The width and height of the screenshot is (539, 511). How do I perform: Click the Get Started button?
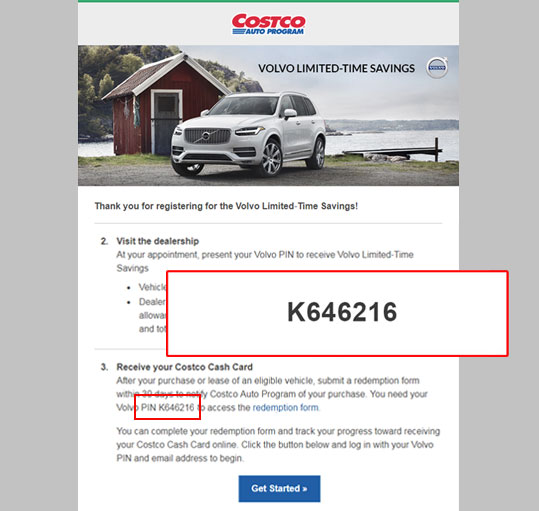pyautogui.click(x=279, y=488)
